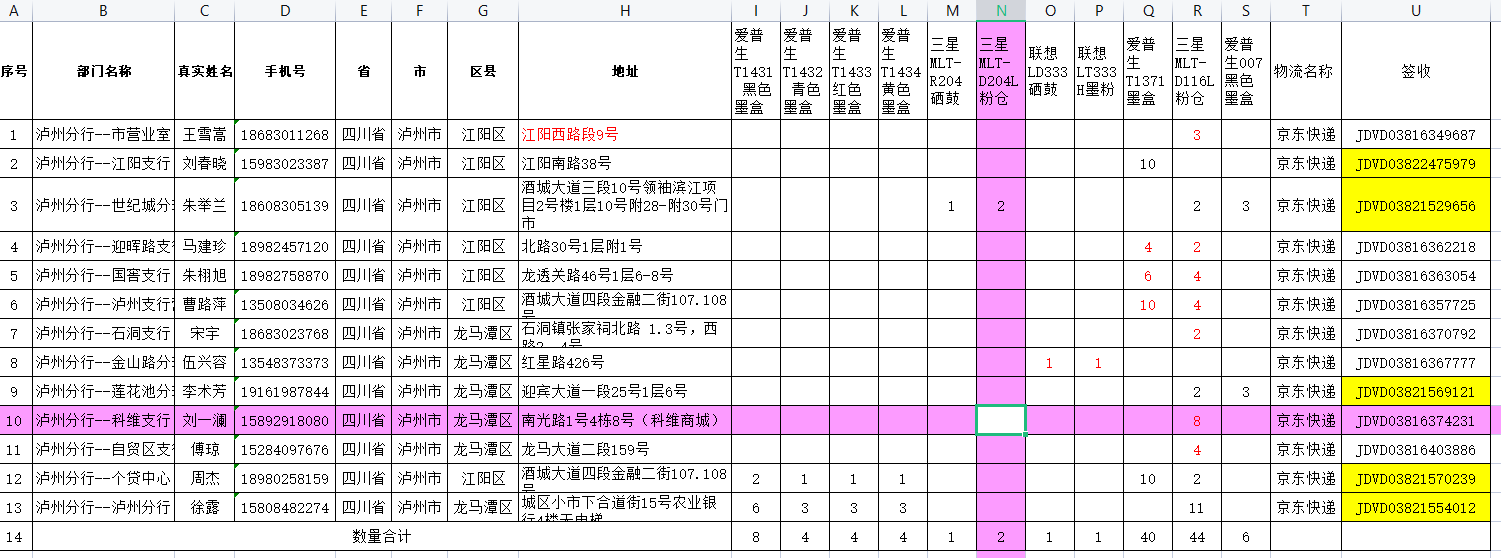1501x558 pixels.
Task: Select column header H
Action: [x=625, y=10]
